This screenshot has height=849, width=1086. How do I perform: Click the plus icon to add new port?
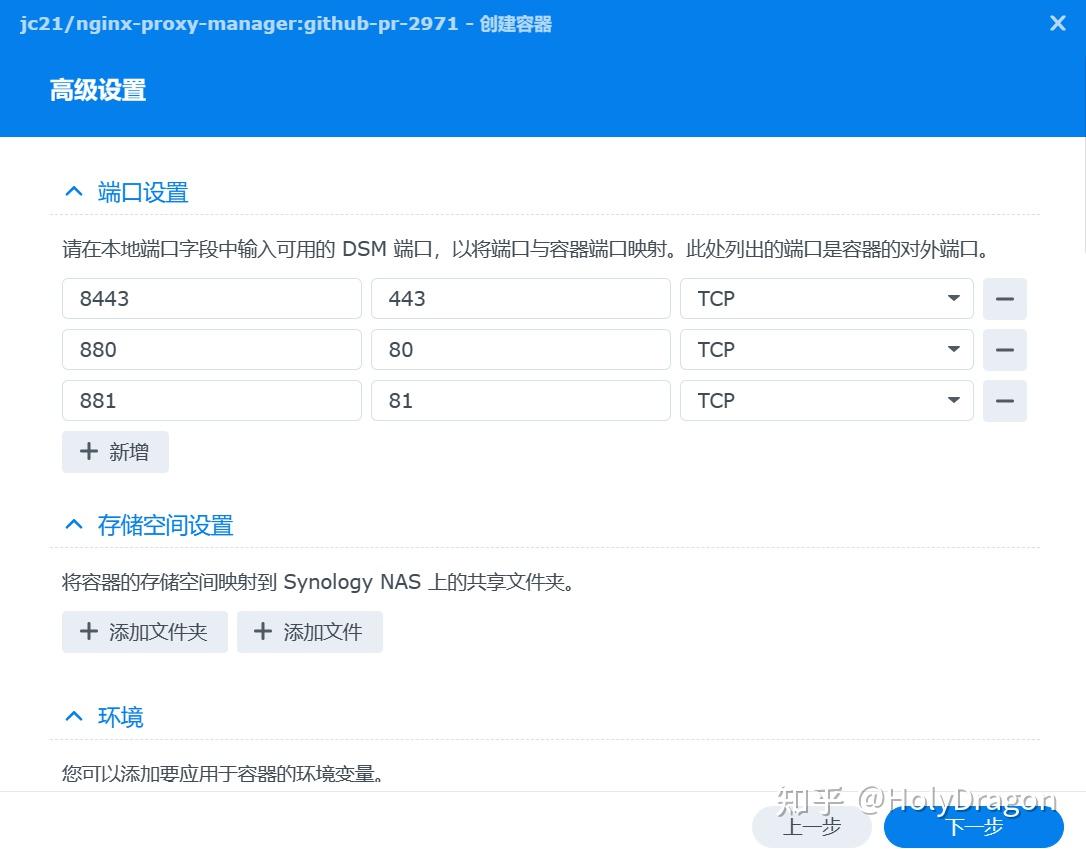click(88, 451)
